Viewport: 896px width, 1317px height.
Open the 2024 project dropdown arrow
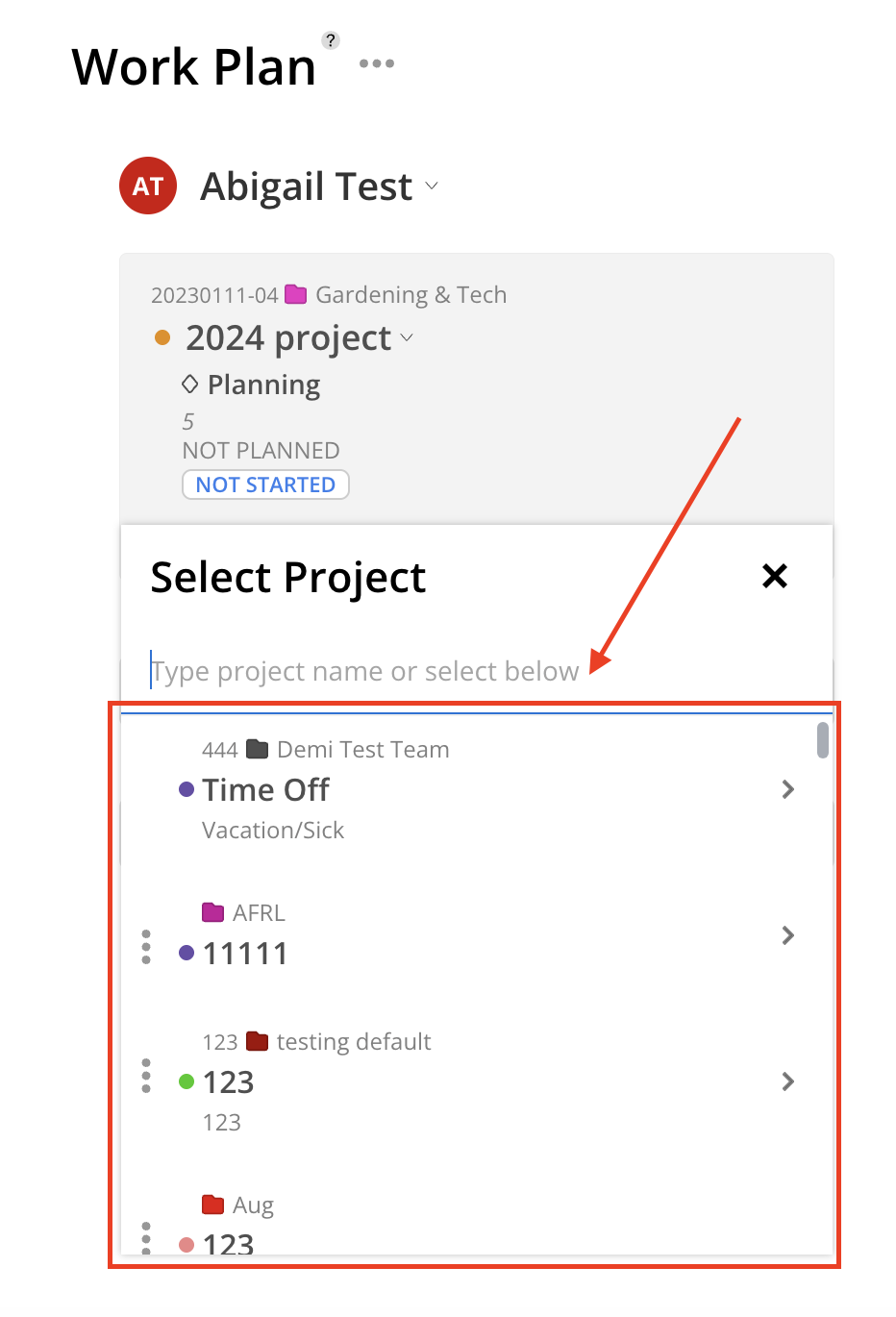[407, 337]
